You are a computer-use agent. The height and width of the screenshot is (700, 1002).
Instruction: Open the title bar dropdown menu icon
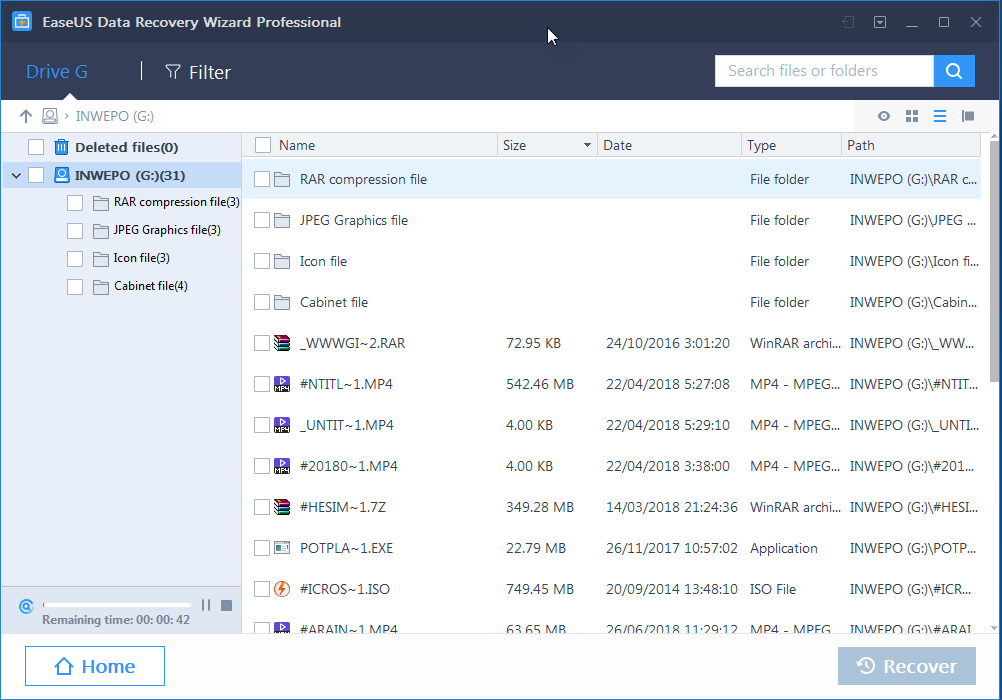(x=880, y=22)
